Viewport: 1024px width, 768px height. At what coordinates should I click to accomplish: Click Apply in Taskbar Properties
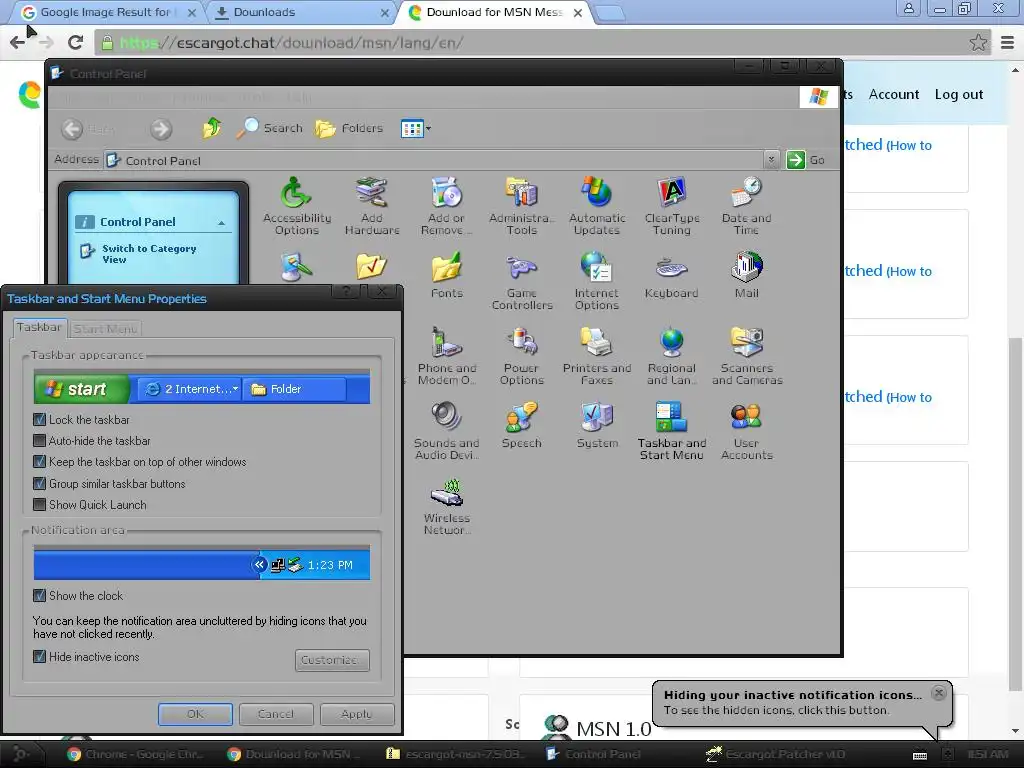(x=357, y=714)
